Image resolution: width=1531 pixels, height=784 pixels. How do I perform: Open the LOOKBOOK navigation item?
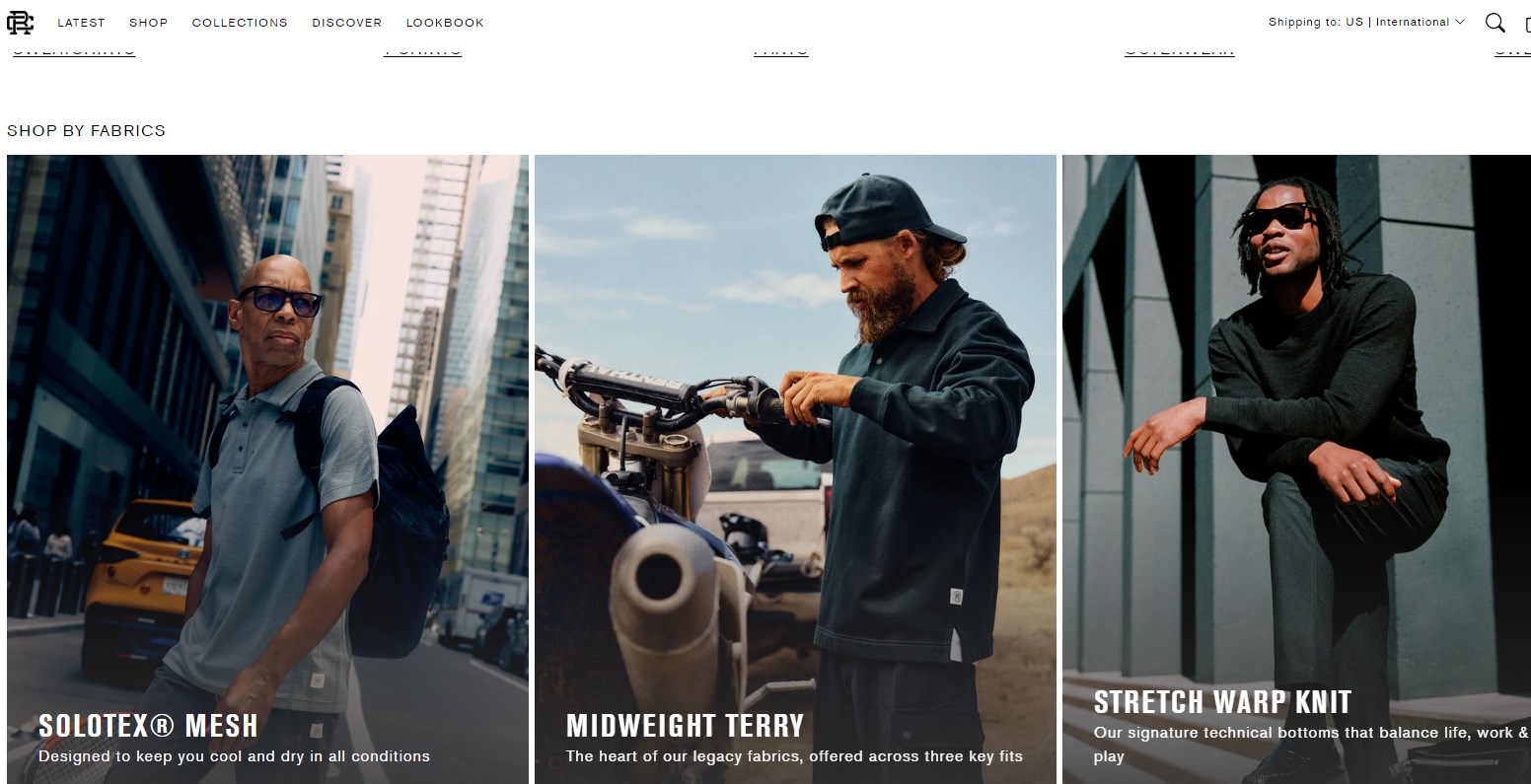445,23
